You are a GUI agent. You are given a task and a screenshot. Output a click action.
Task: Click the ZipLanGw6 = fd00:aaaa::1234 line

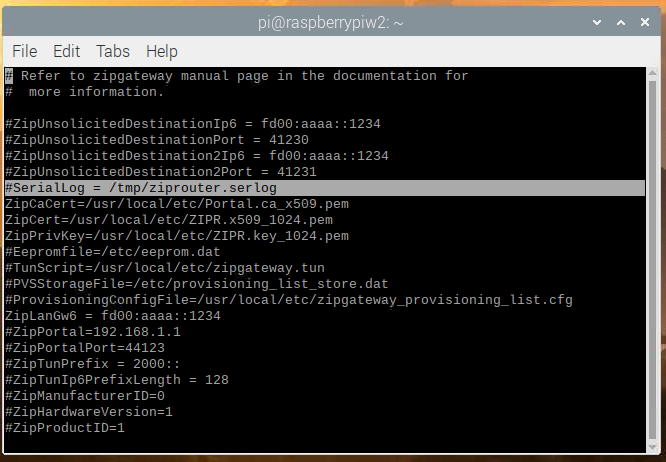(x=113, y=316)
